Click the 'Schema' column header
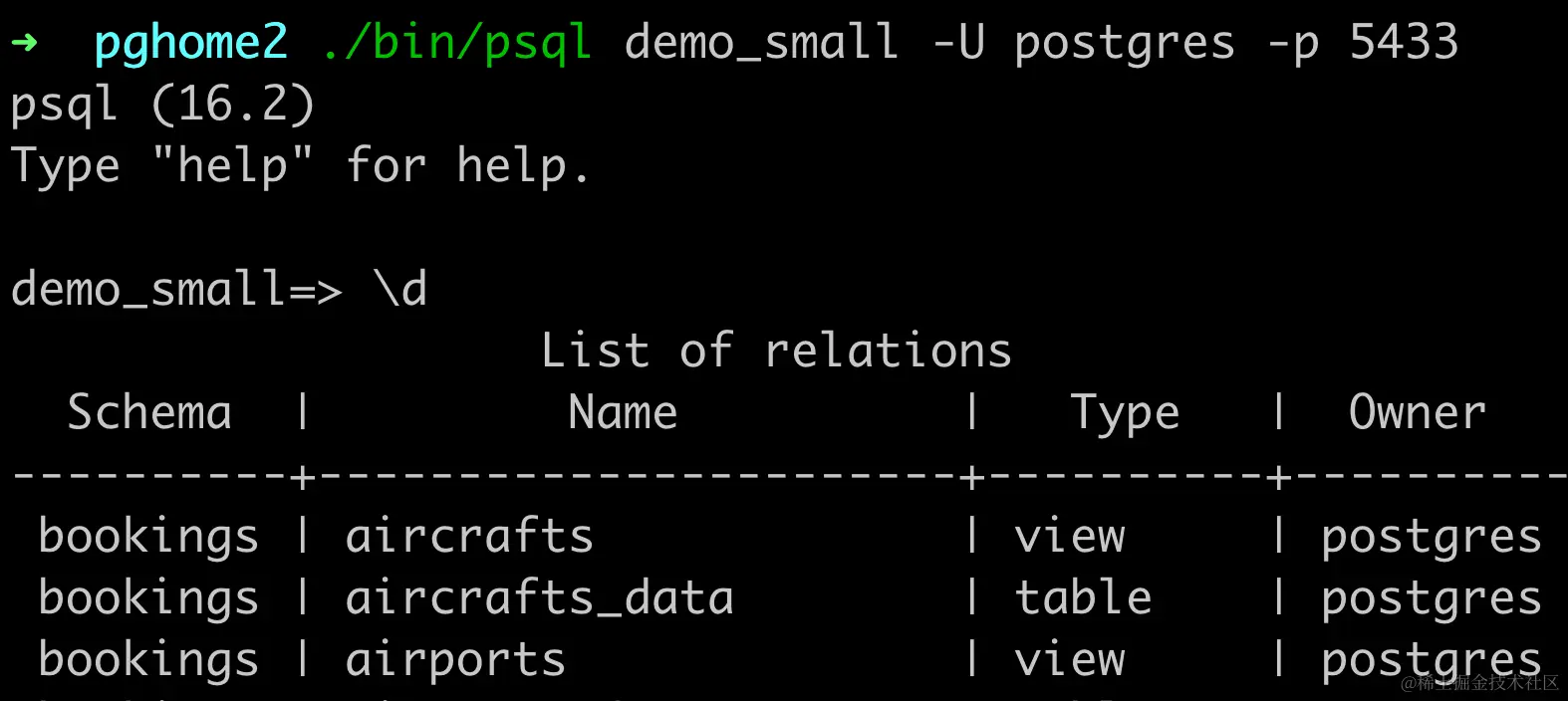 pos(149,412)
